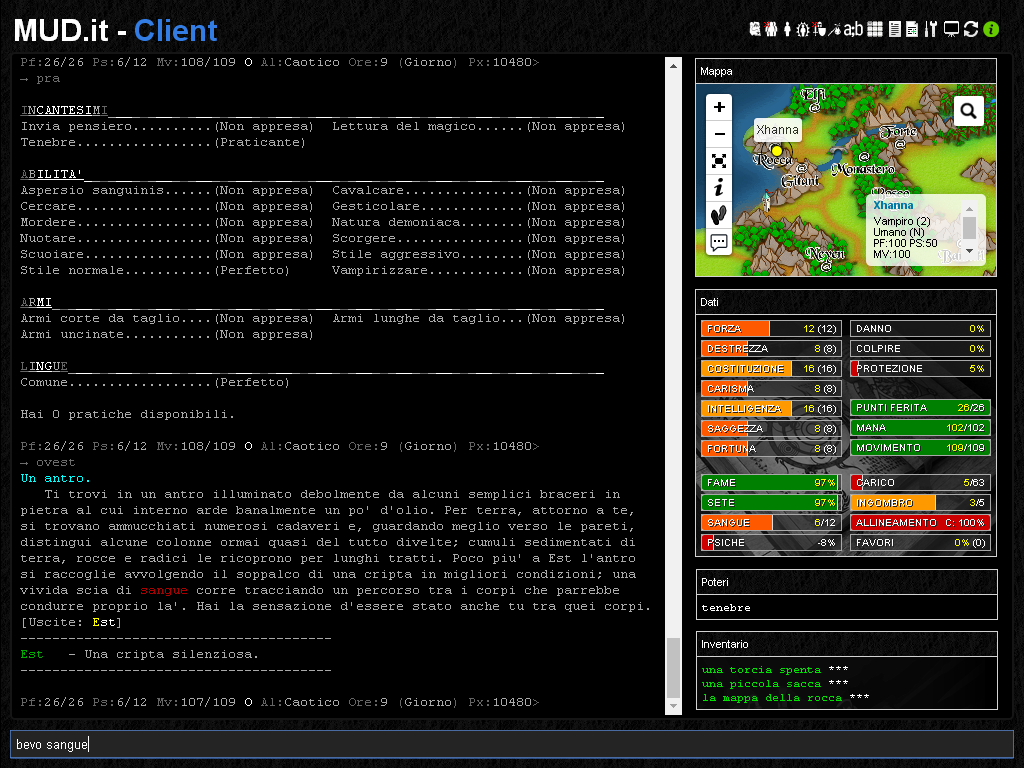Screen dimensions: 1024x768
Task: Switch the map to fullscreen
Action: coord(719,161)
